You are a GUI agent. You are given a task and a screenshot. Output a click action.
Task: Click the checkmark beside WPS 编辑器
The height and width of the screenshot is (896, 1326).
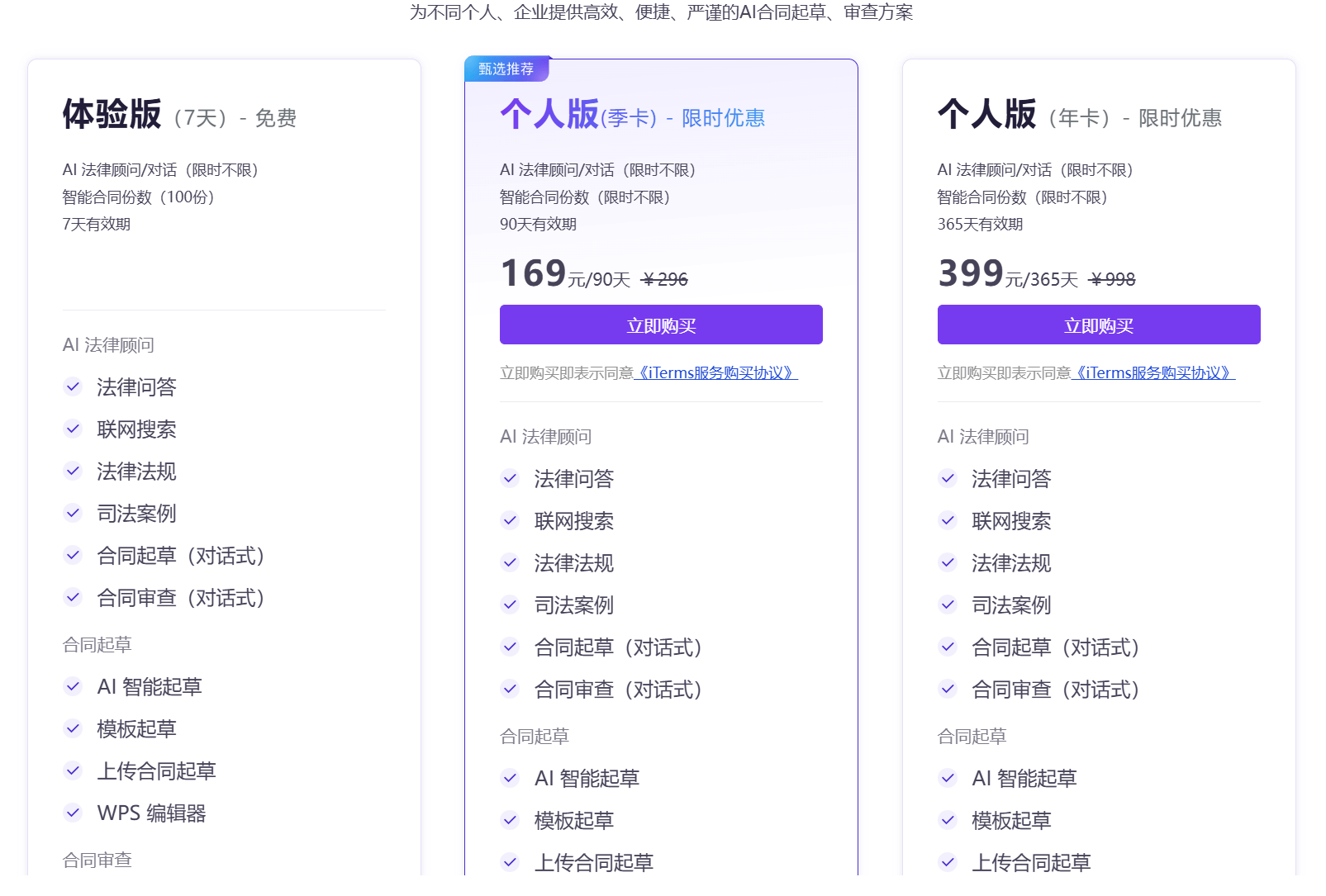pyautogui.click(x=73, y=813)
